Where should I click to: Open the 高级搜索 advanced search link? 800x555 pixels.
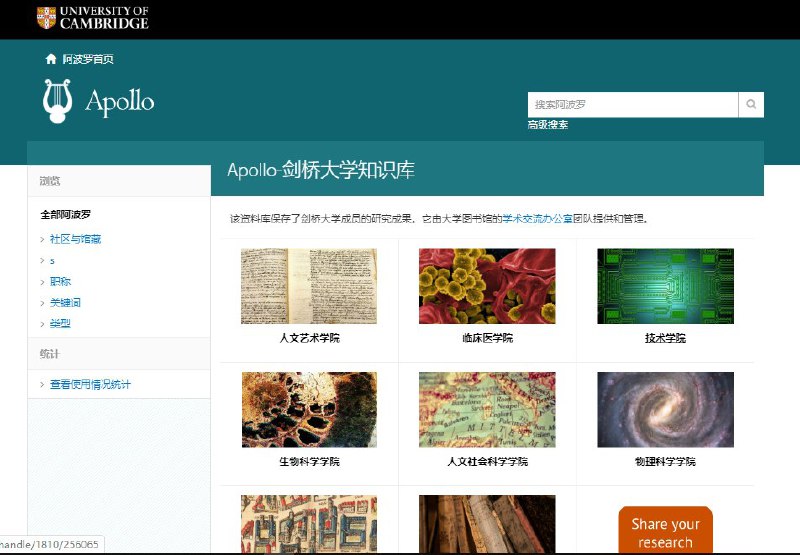pyautogui.click(x=548, y=124)
